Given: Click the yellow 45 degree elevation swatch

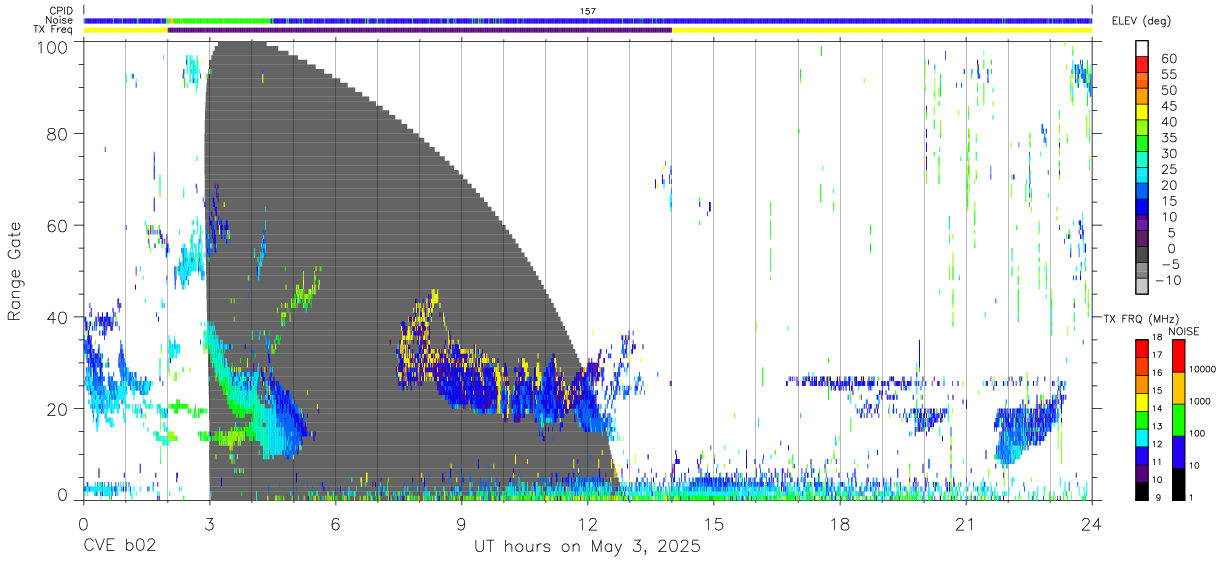Looking at the screenshot, I should click(1143, 113).
